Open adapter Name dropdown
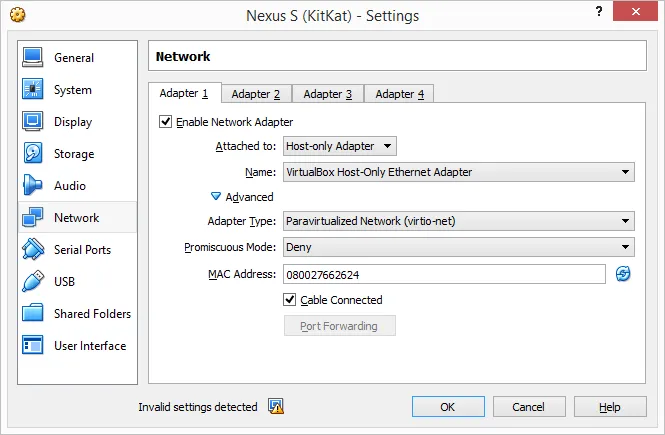Viewport: 665px width, 435px height. [x=459, y=172]
